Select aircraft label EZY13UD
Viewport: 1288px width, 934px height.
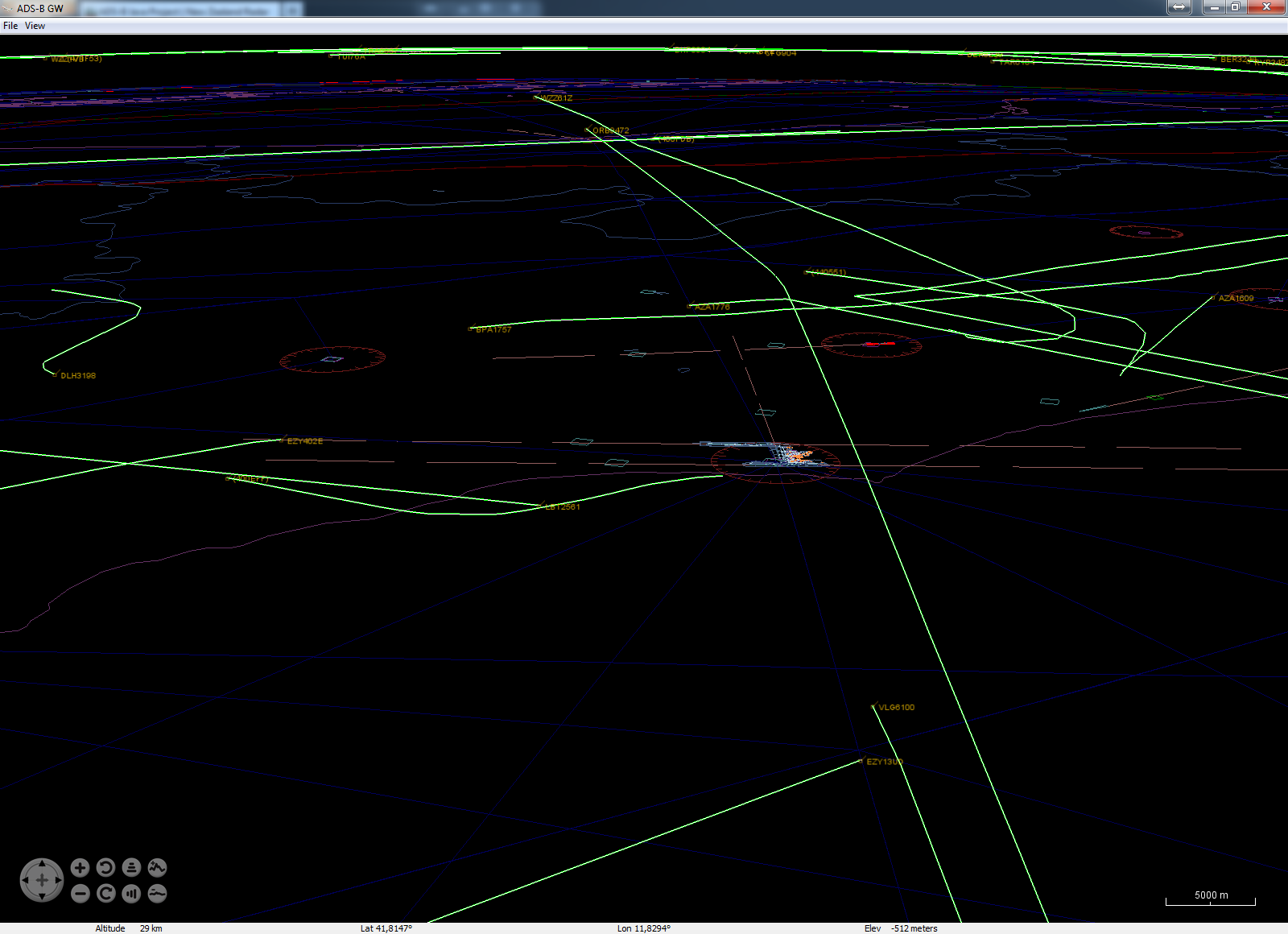pos(885,762)
